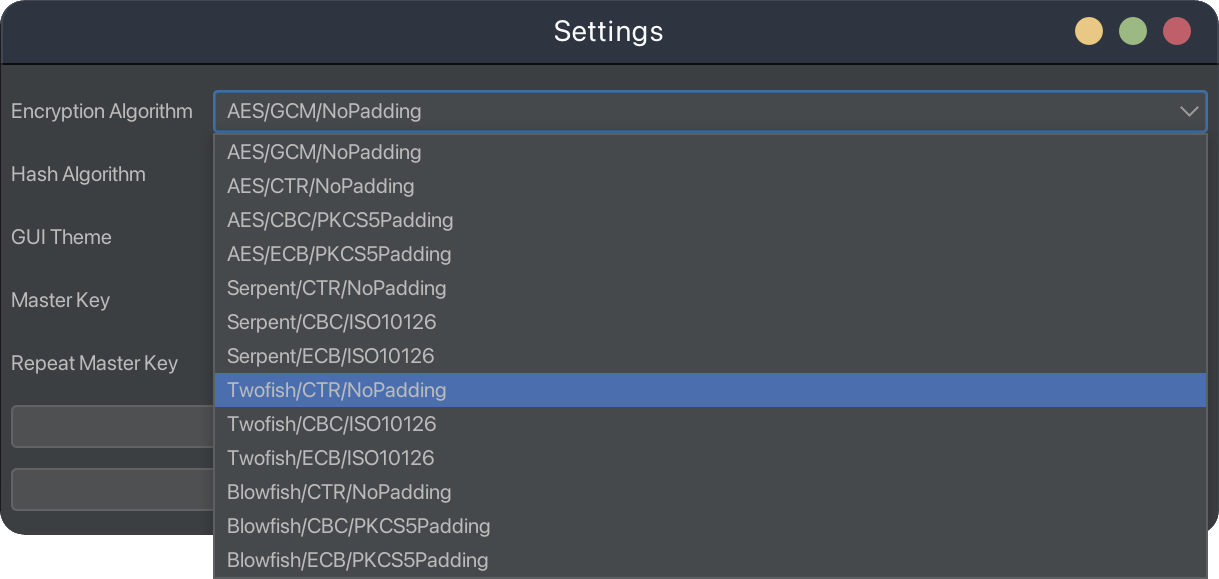
Task: Select Serpent/CBC/ISO10126 from the list
Action: [x=331, y=323]
